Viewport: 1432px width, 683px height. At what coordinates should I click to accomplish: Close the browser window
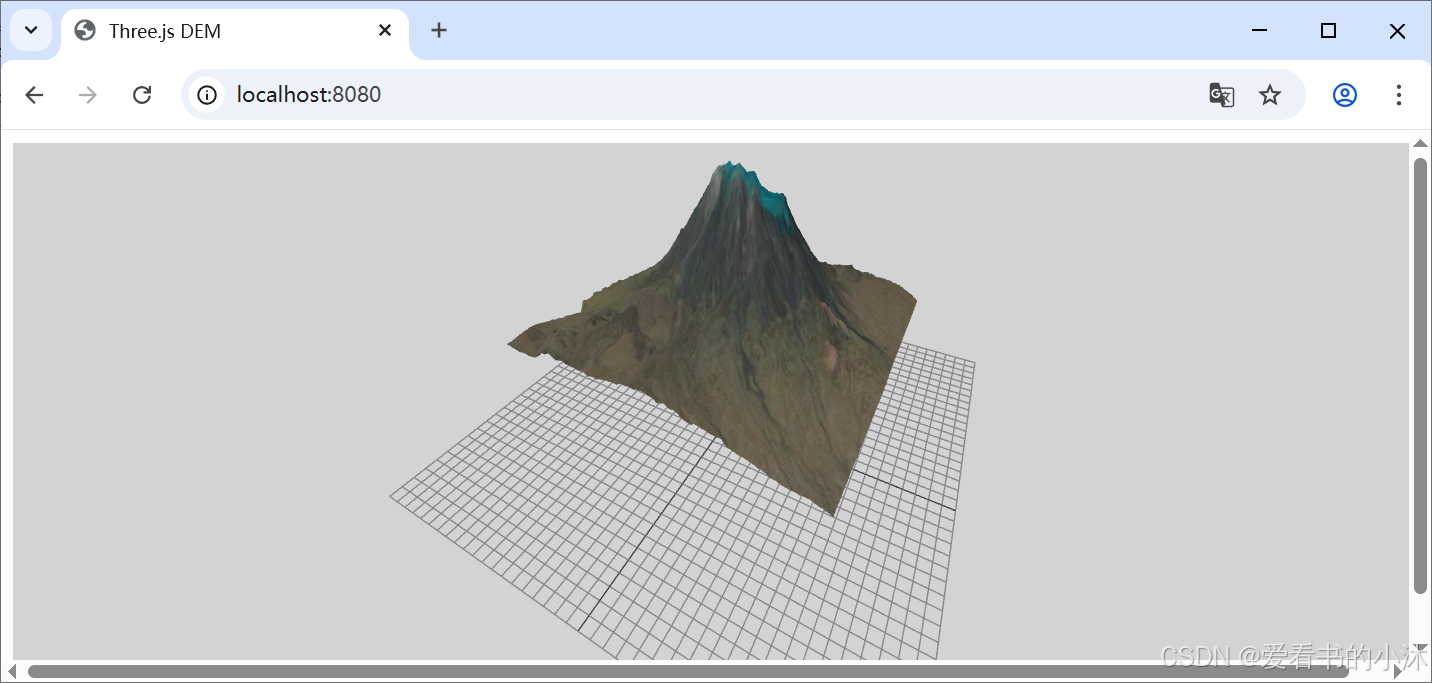tap(1398, 31)
